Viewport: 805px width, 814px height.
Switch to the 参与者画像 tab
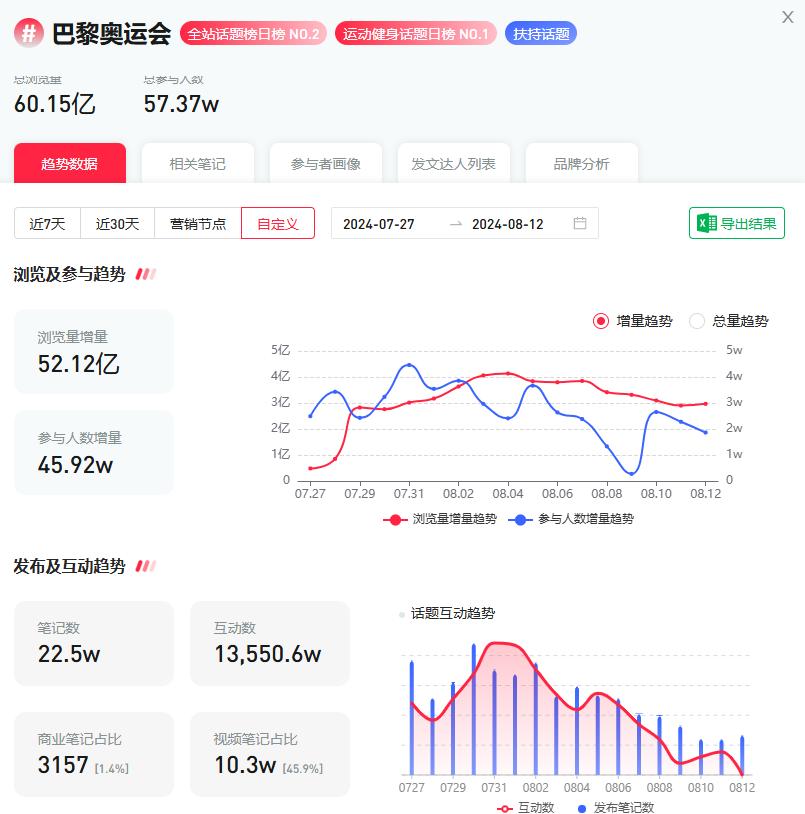point(325,164)
